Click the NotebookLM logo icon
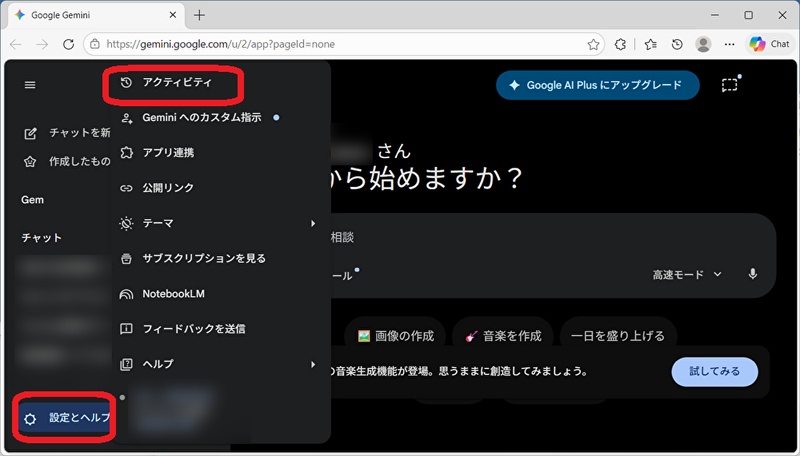800x456 pixels. [x=127, y=294]
